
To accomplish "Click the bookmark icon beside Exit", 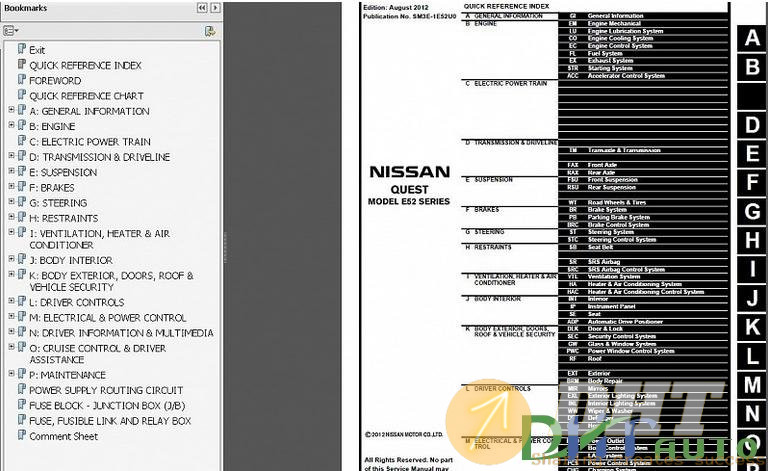I will [22, 49].
